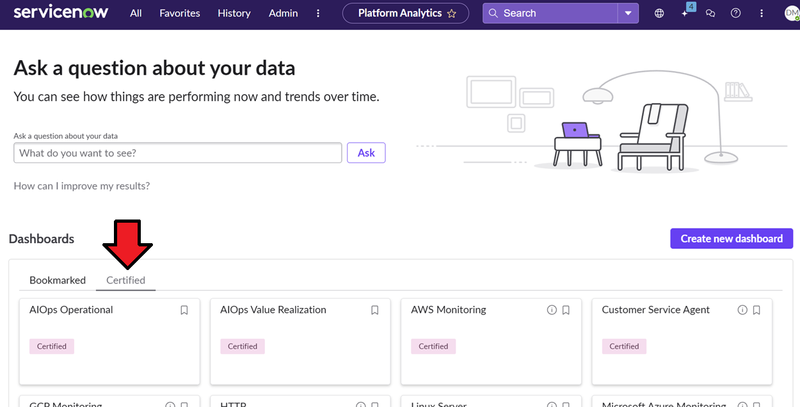The width and height of the screenshot is (800, 407).
Task: Open the chat conversations icon
Action: coord(710,14)
